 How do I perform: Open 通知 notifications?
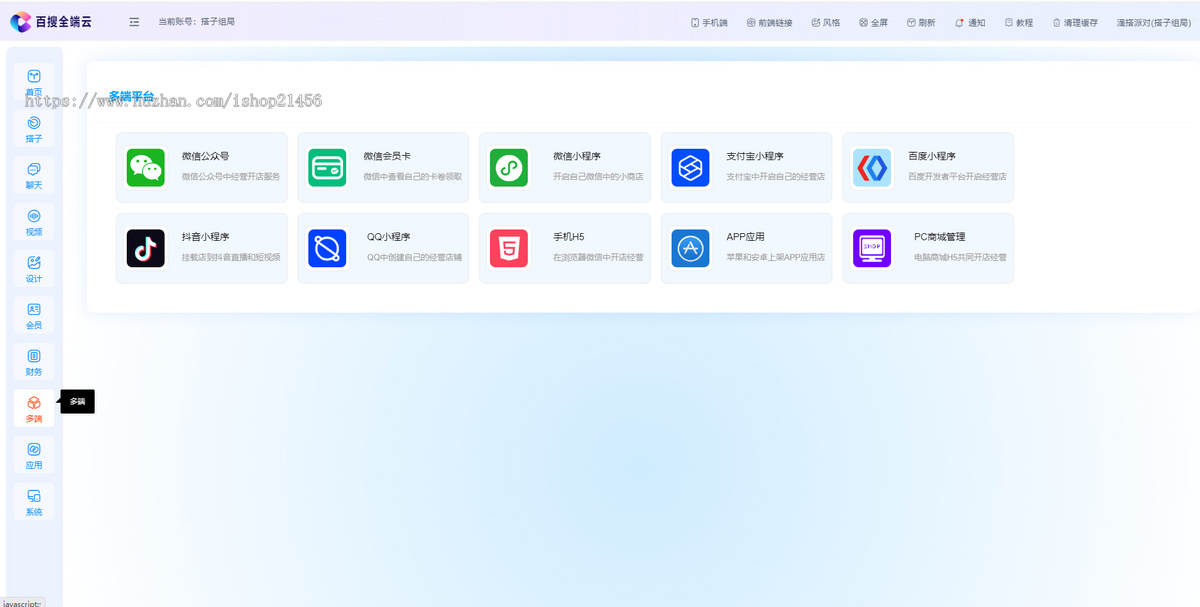coord(970,22)
